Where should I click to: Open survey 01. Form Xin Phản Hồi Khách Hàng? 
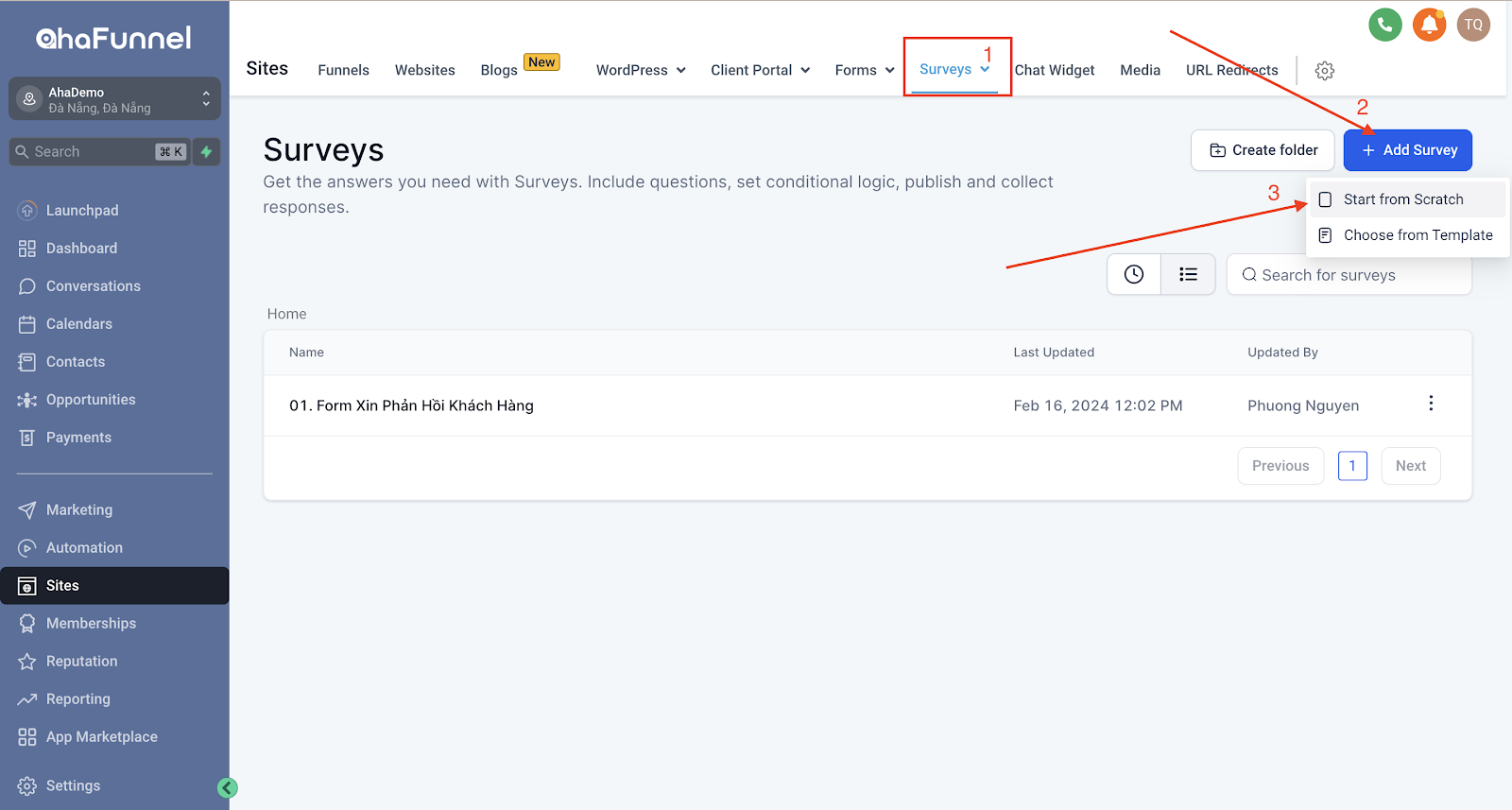click(411, 405)
